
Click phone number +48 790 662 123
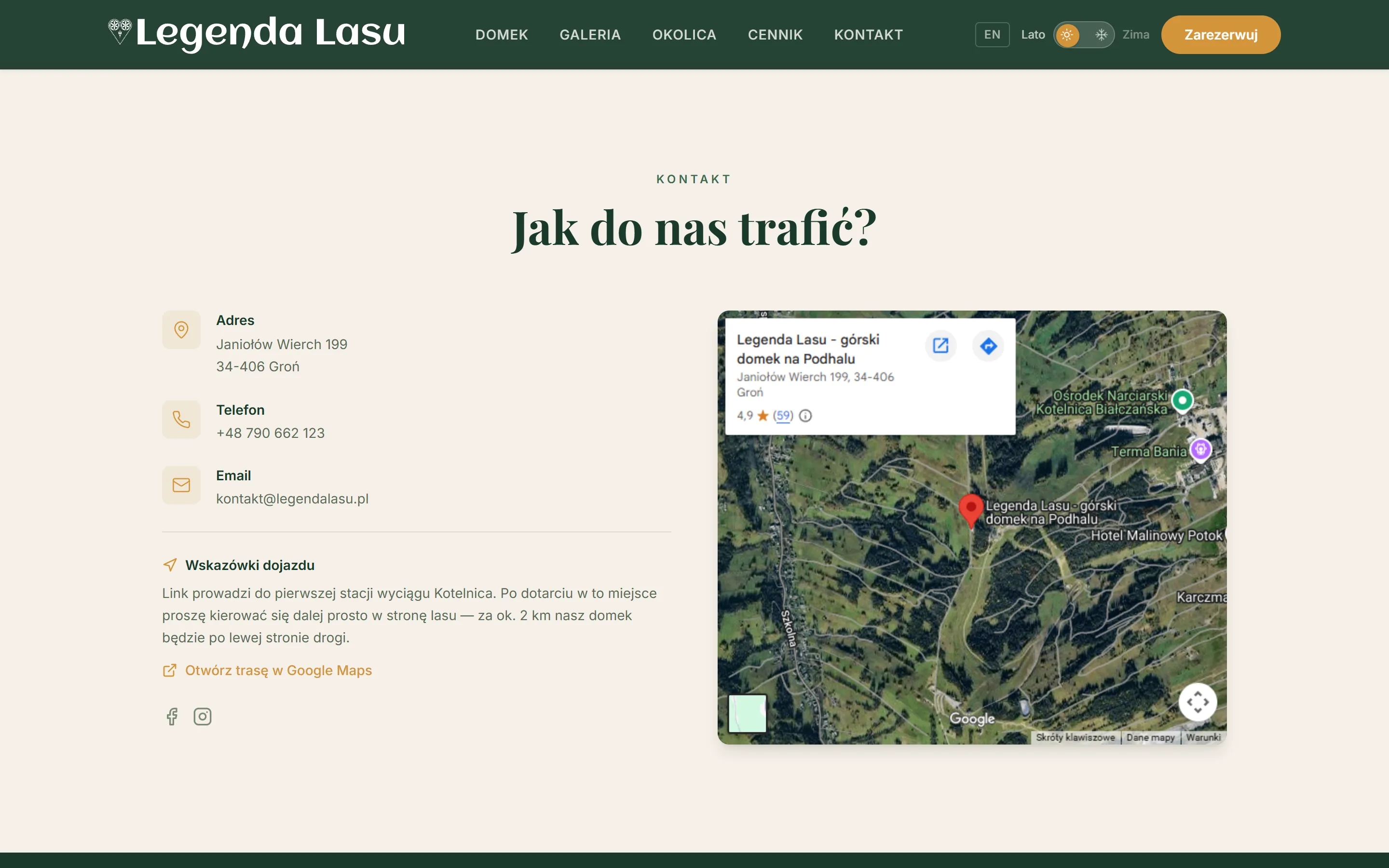point(271,433)
